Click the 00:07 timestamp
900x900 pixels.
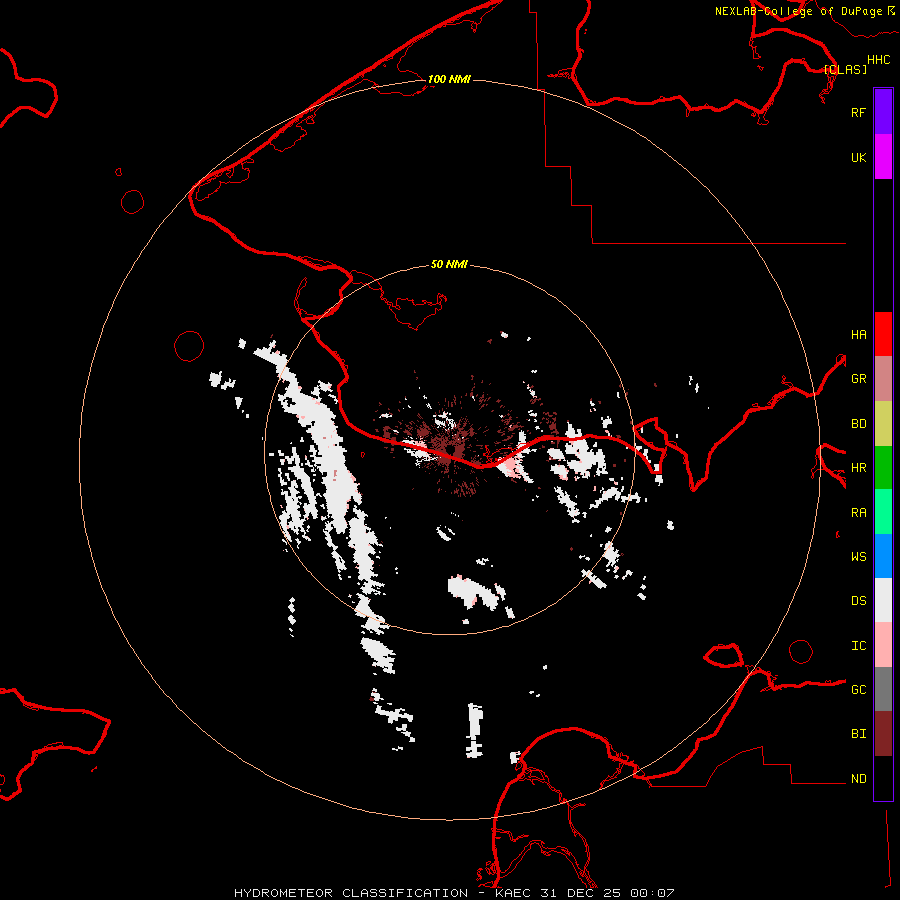652,893
